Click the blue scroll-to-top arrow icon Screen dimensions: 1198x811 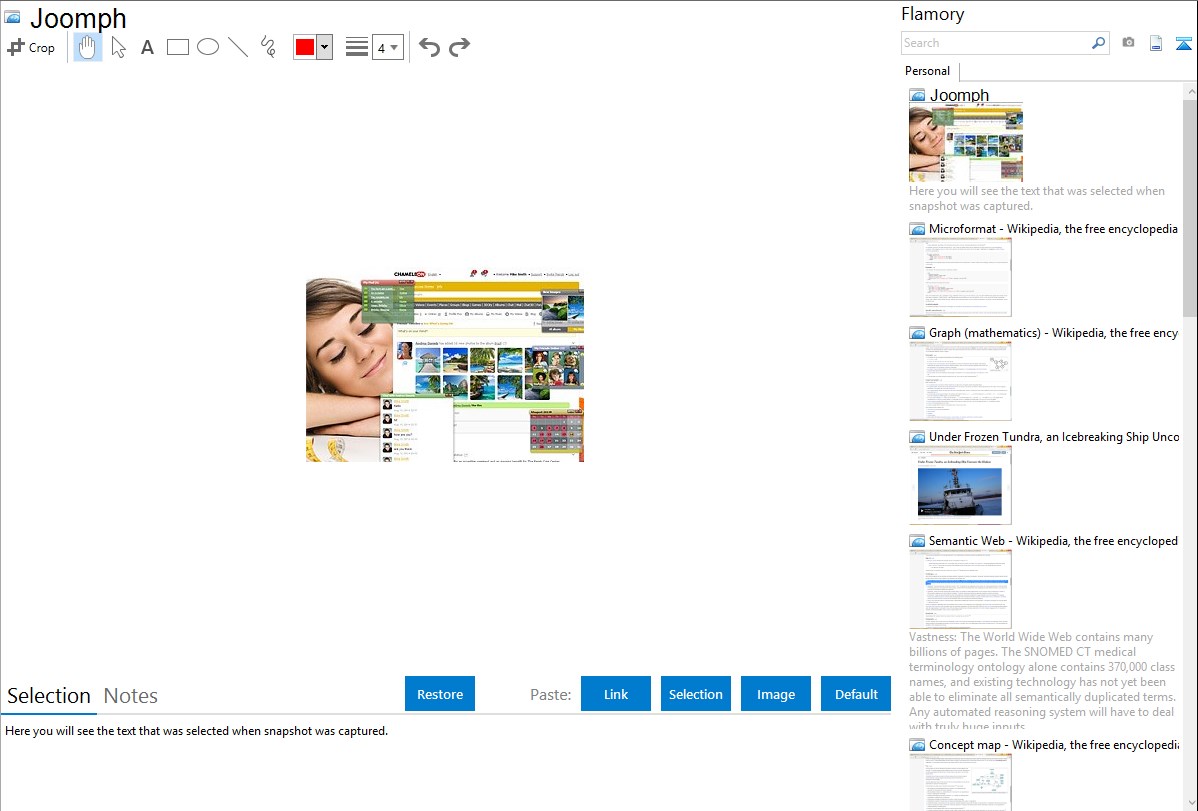(x=1184, y=43)
